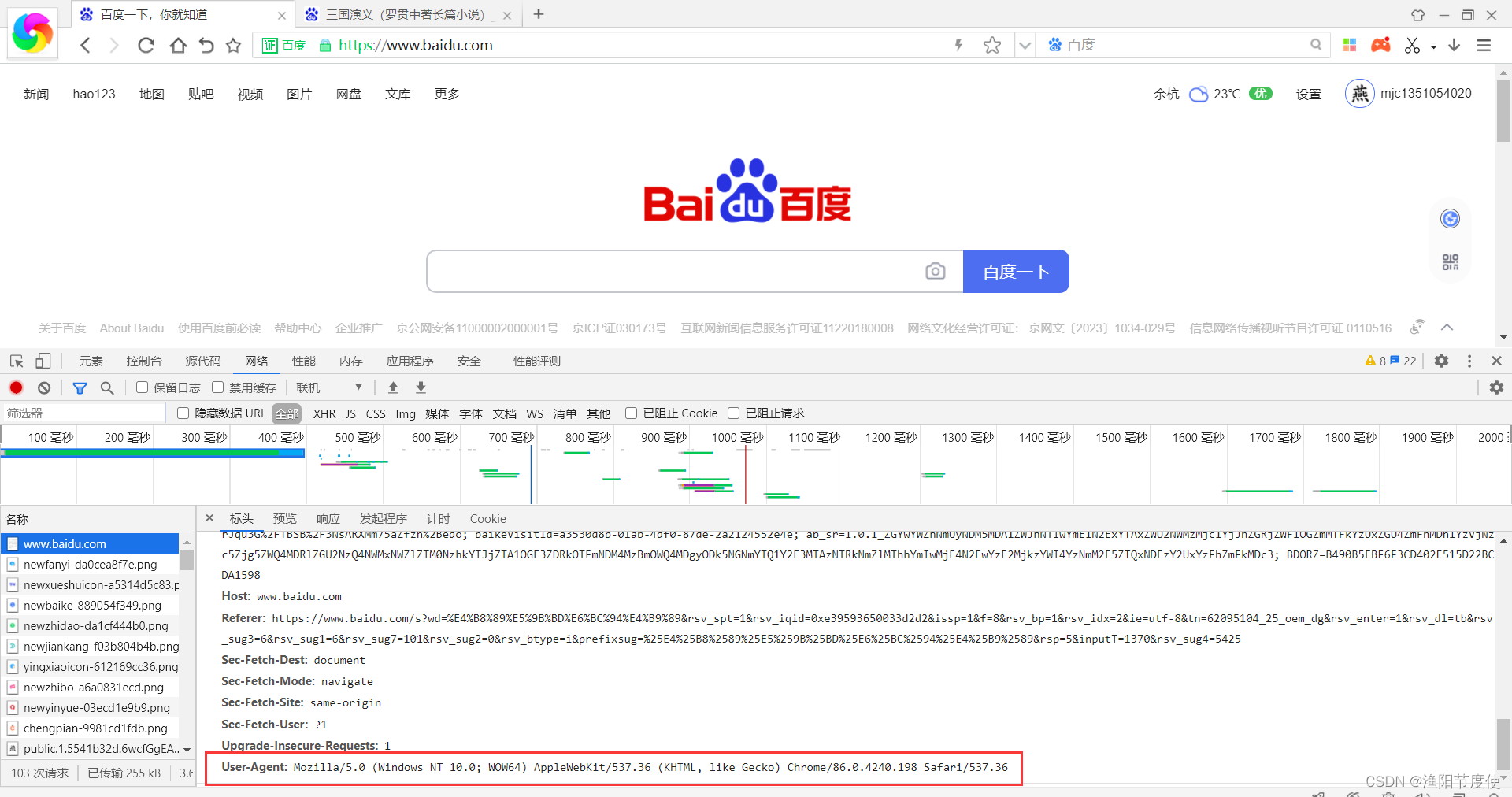Open the hao123 link

click(x=94, y=95)
